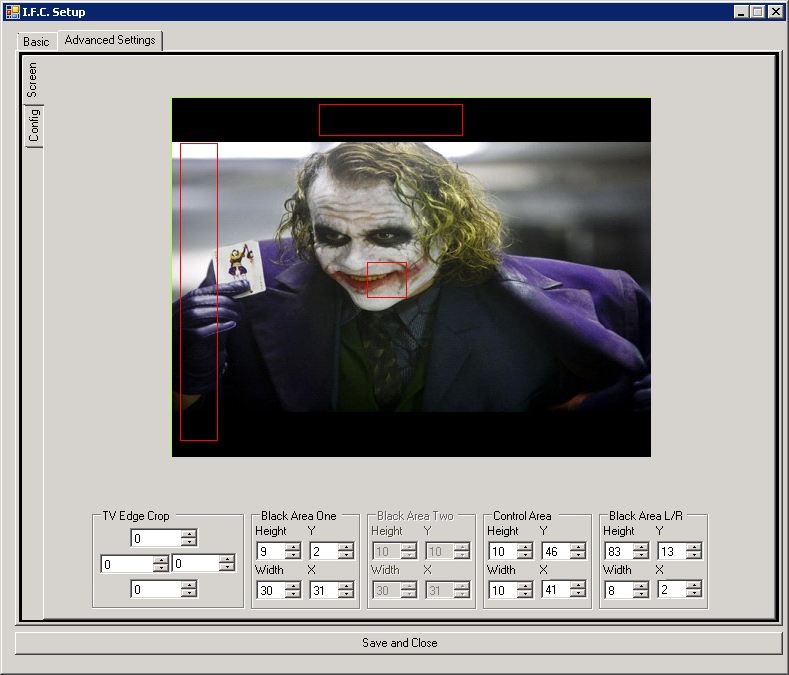Increase Black Area L/R Height value
Screen dimensions: 789x675
click(641, 547)
